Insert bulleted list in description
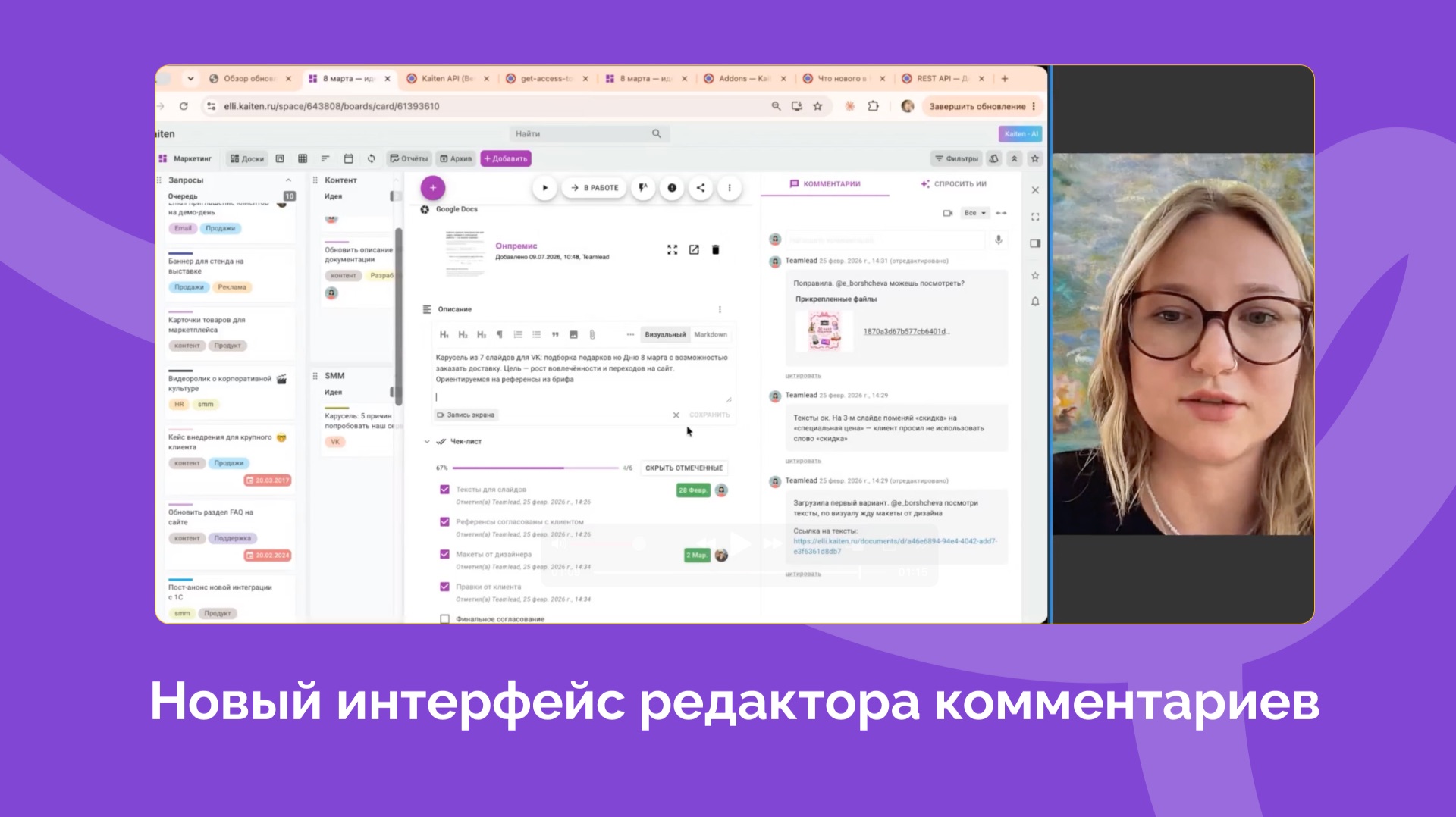 click(x=536, y=334)
